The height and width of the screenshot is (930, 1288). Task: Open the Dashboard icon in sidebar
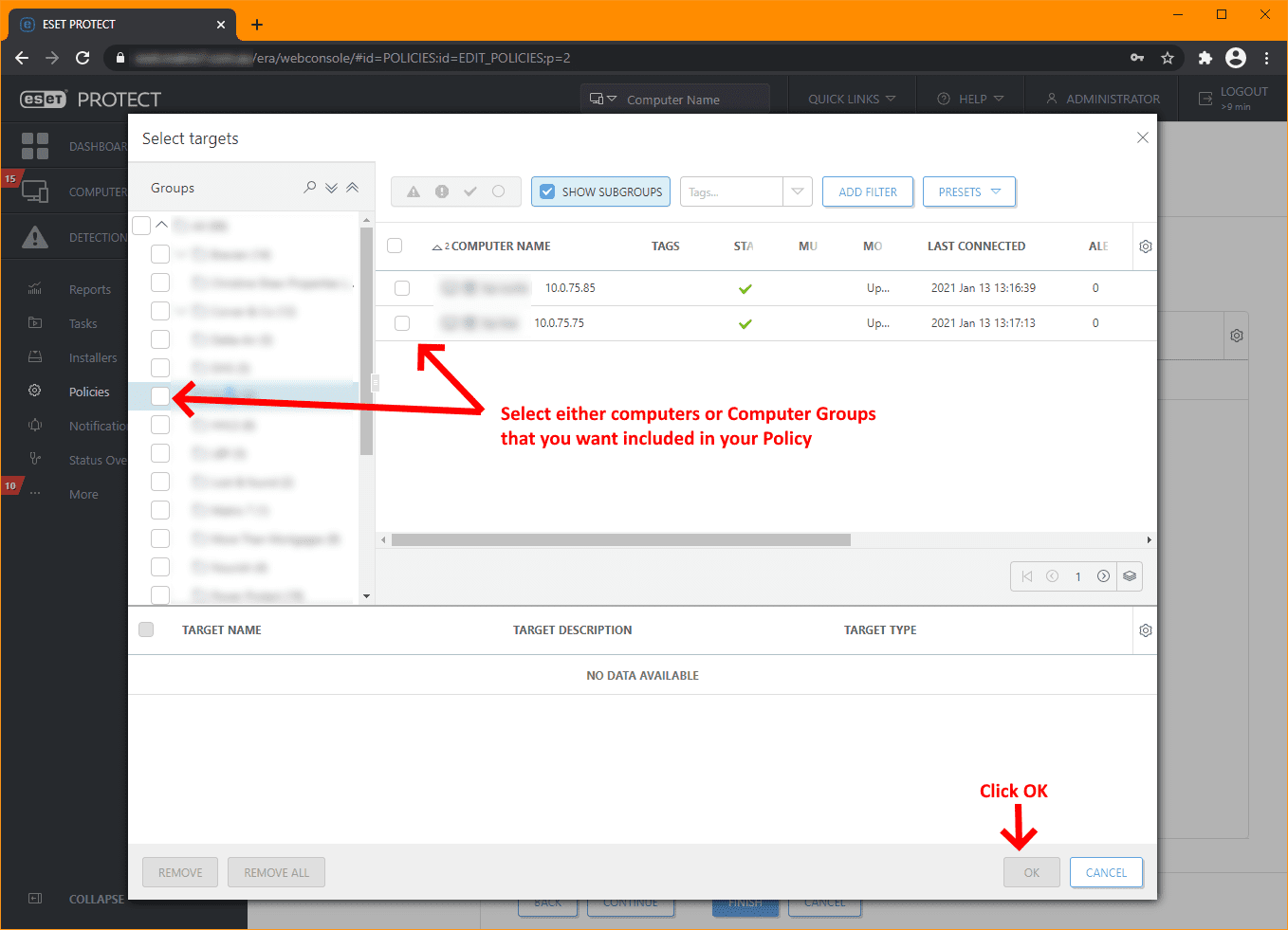[35, 146]
